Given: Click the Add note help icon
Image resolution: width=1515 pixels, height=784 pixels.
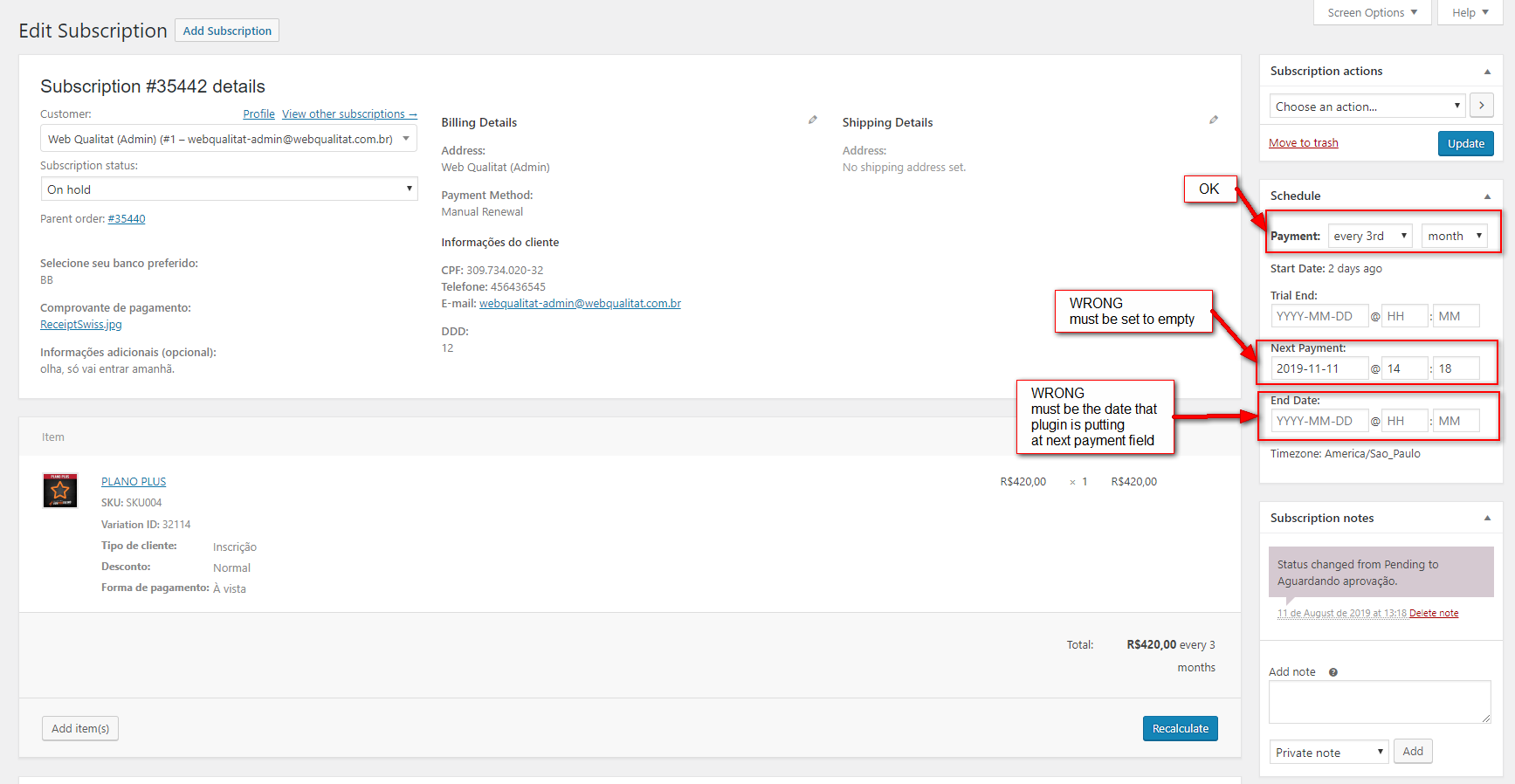Looking at the screenshot, I should (x=1333, y=672).
